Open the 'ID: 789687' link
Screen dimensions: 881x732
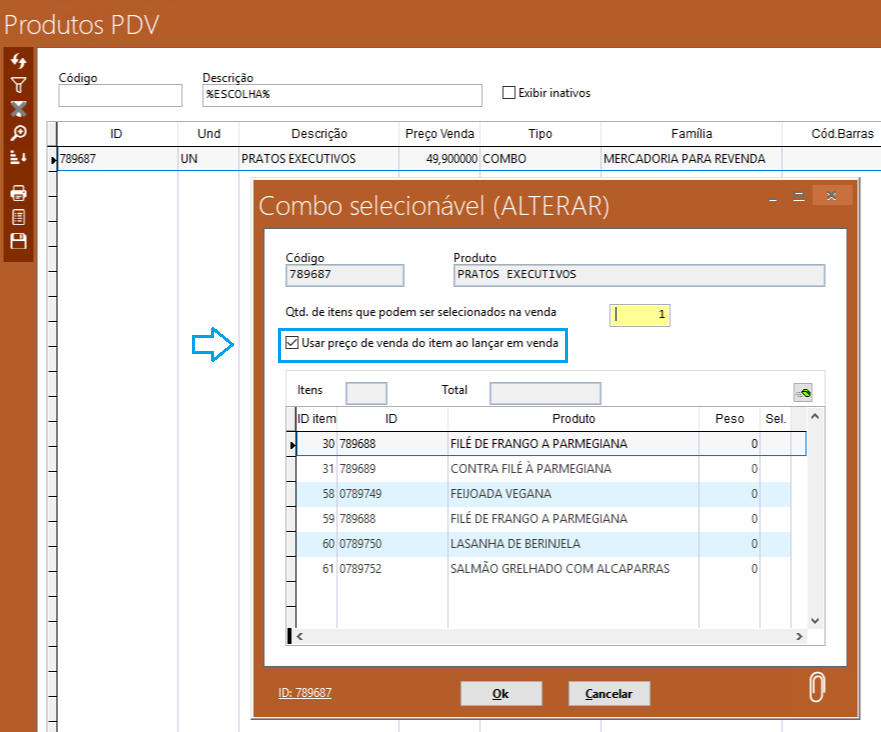coord(305,692)
